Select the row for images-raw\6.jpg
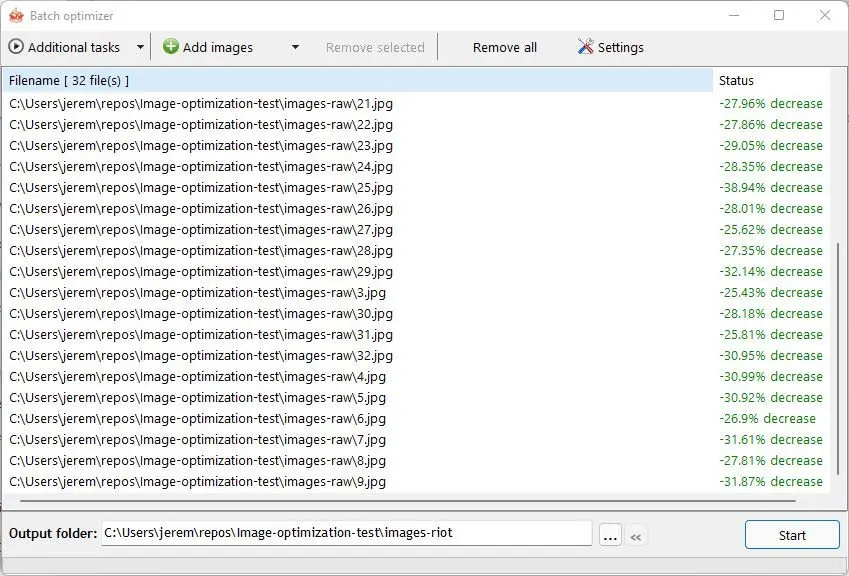This screenshot has width=849, height=576. click(x=415, y=418)
